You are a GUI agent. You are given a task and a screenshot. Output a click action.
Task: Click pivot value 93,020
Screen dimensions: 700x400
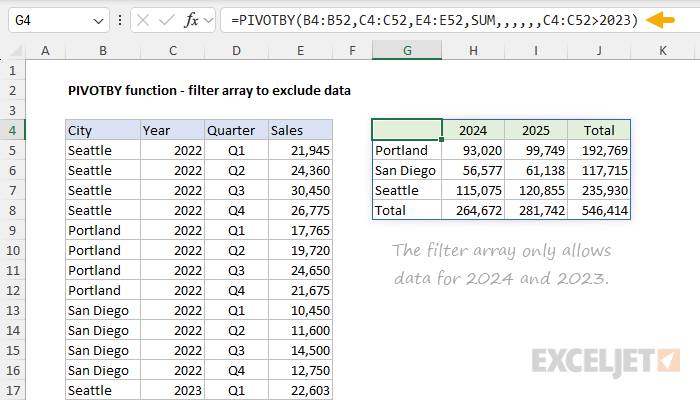[x=473, y=150]
